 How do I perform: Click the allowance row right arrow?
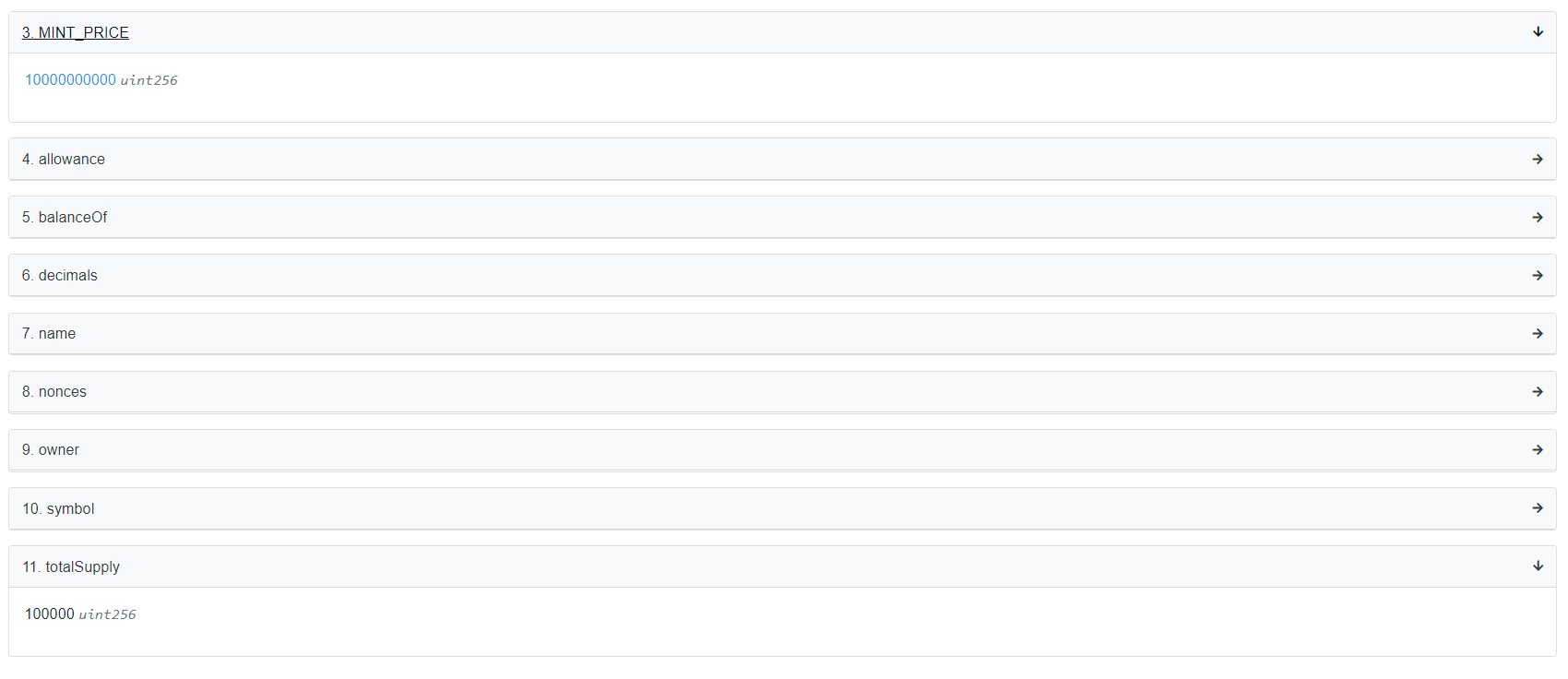(1538, 160)
